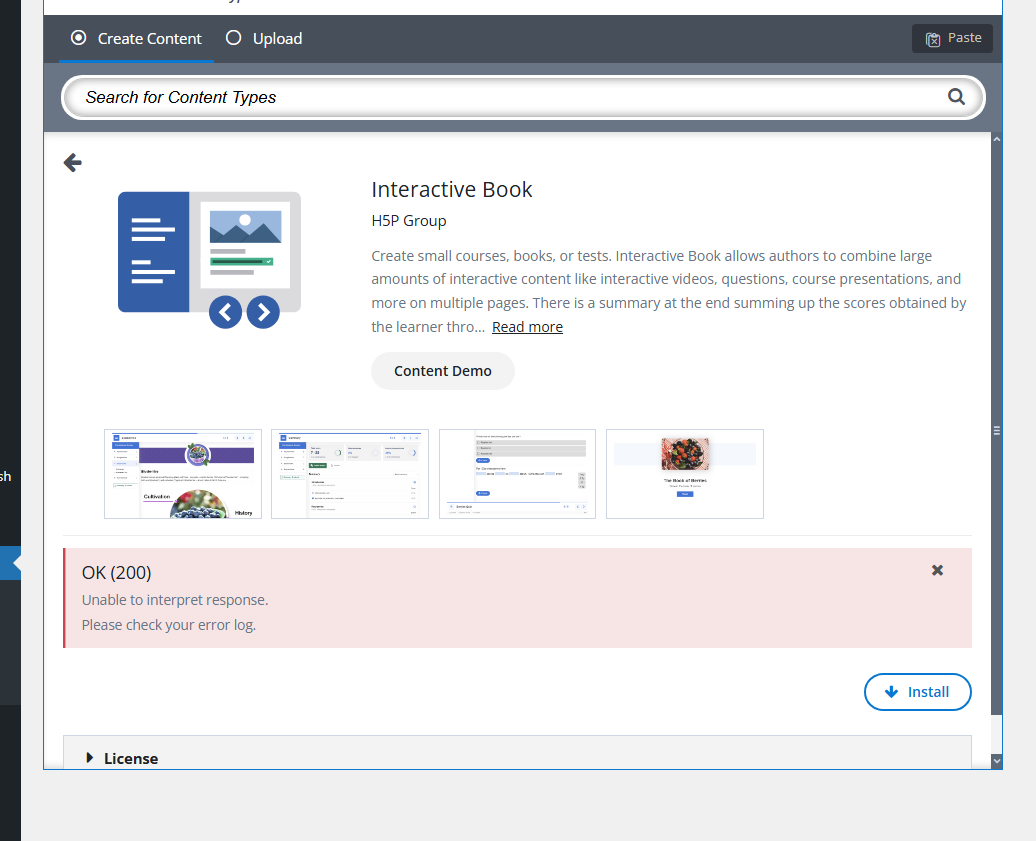
Task: Click scrollbar up arrow
Action: (x=996, y=140)
